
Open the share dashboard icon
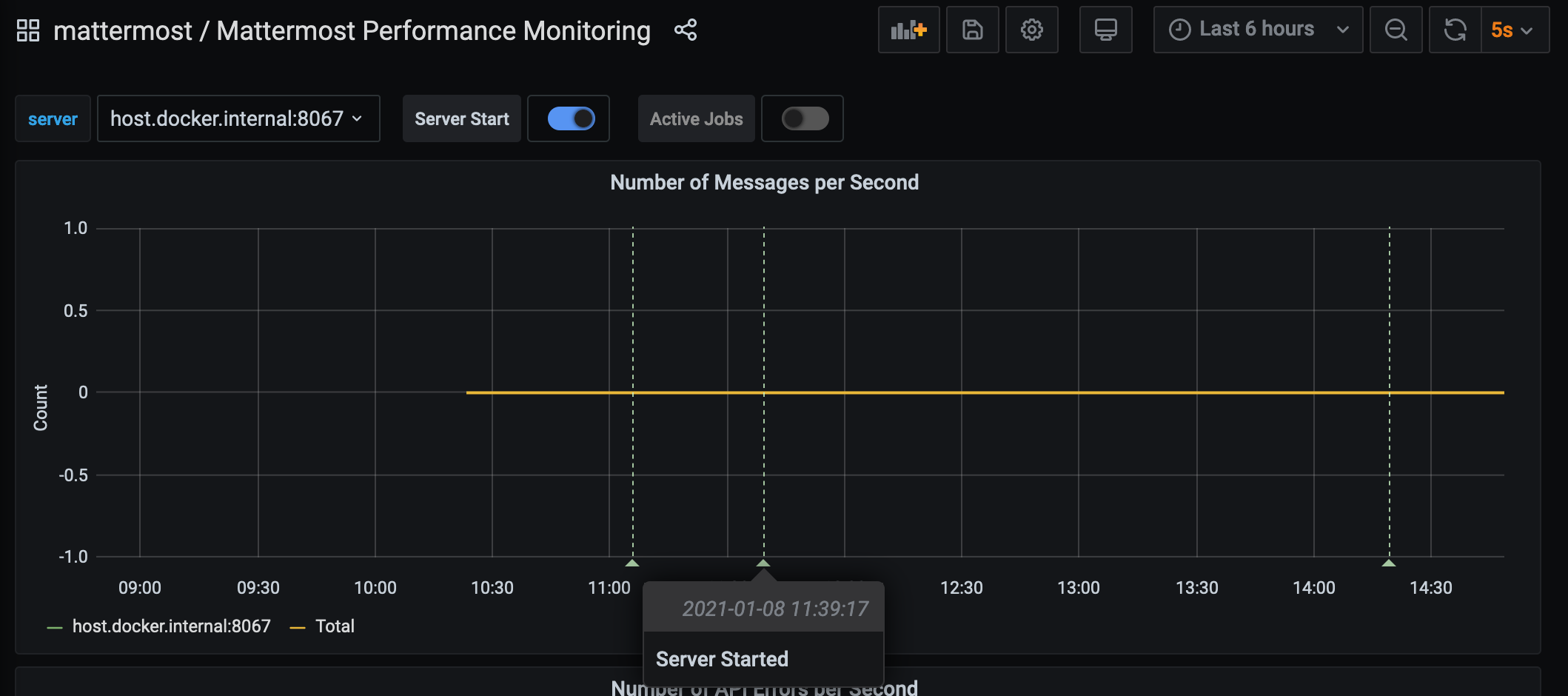(x=685, y=30)
